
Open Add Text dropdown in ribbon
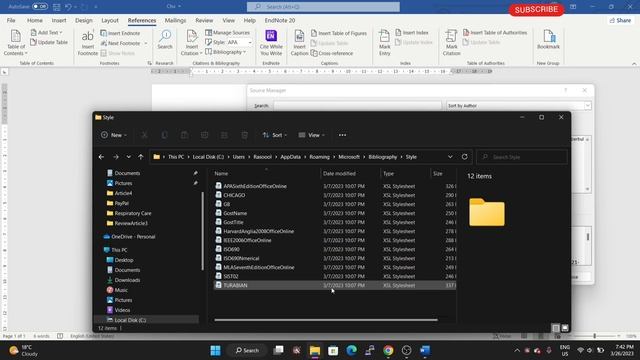(x=47, y=32)
